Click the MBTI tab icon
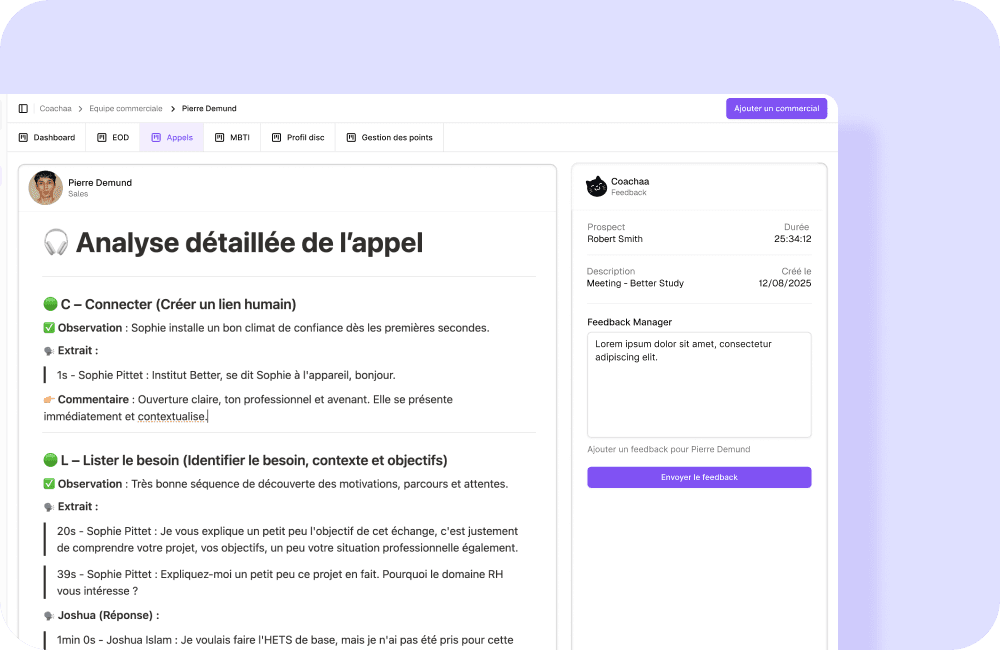 point(220,137)
